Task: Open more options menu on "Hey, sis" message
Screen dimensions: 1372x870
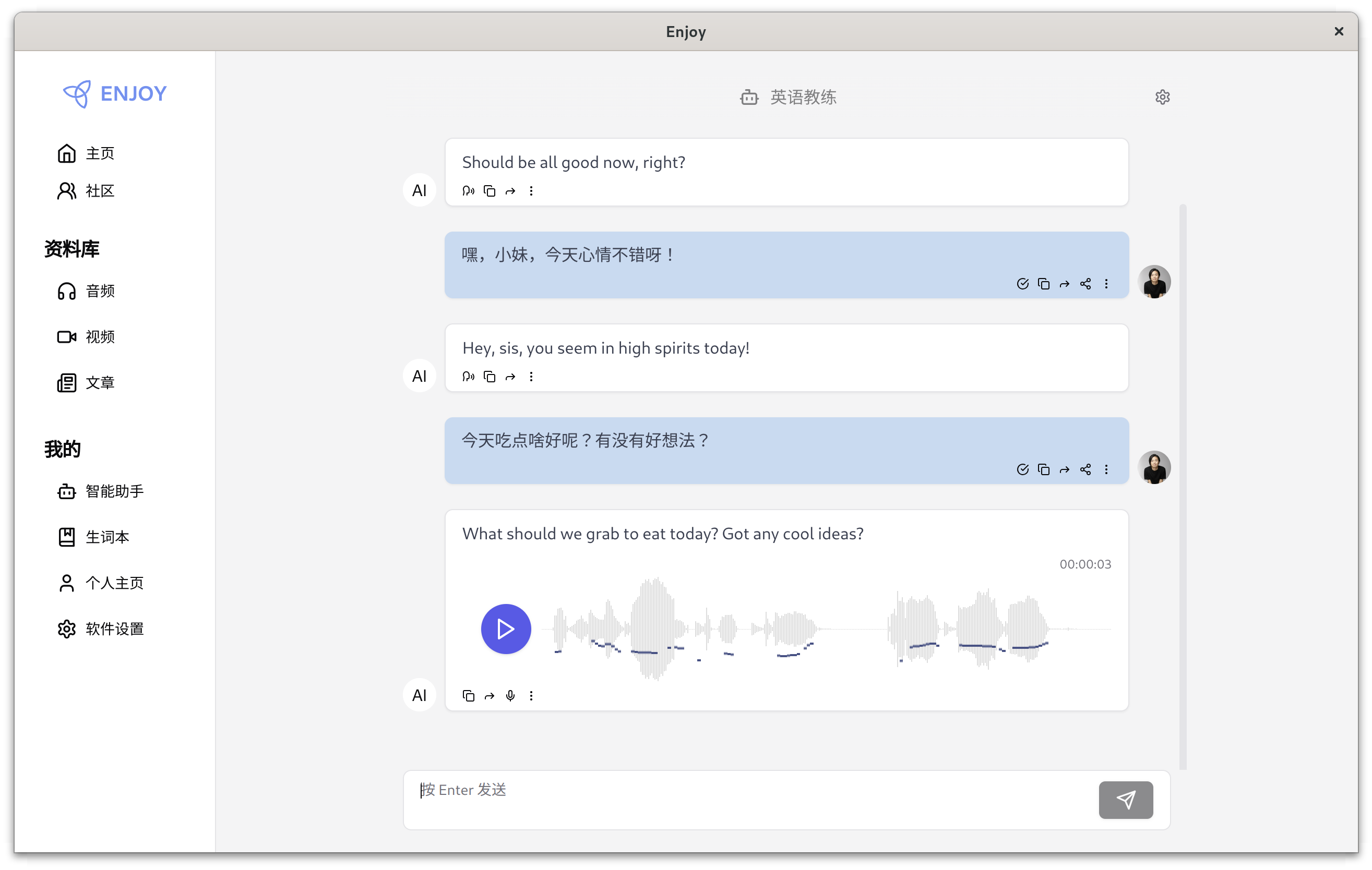Action: point(531,377)
